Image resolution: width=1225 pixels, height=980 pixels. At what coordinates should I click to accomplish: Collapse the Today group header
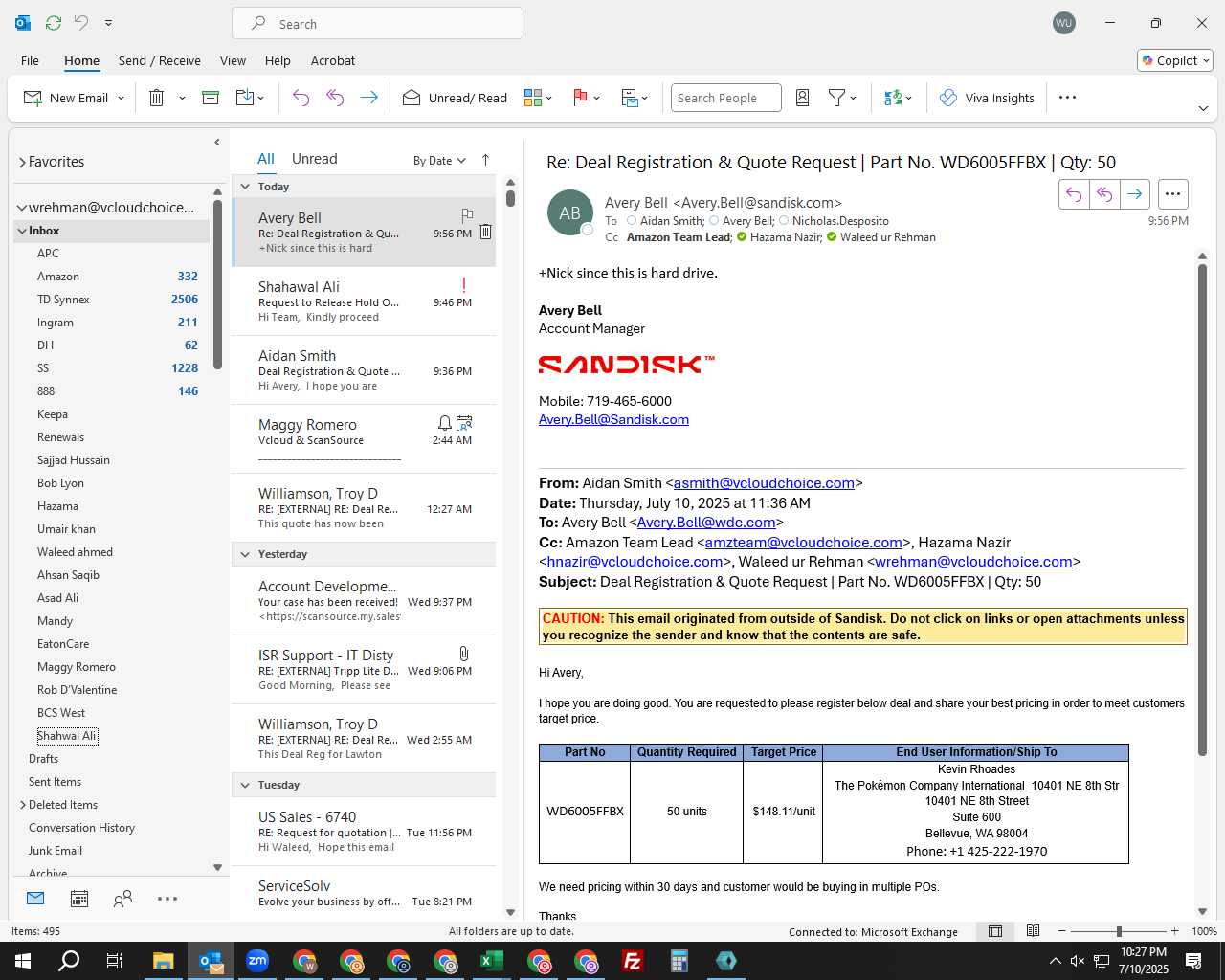pos(245,187)
